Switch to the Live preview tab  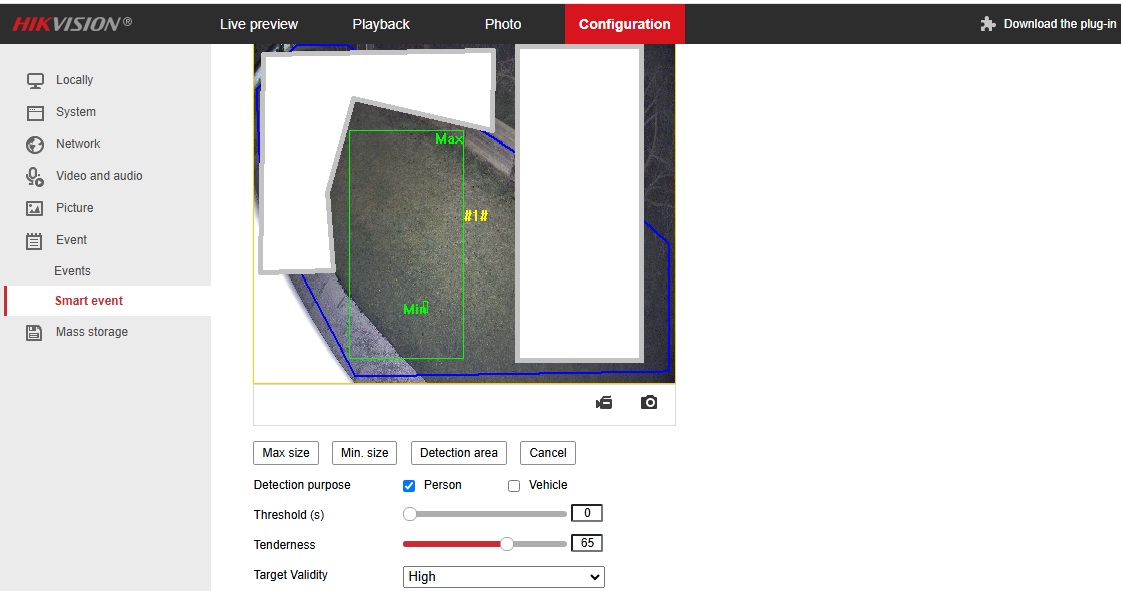tap(259, 24)
